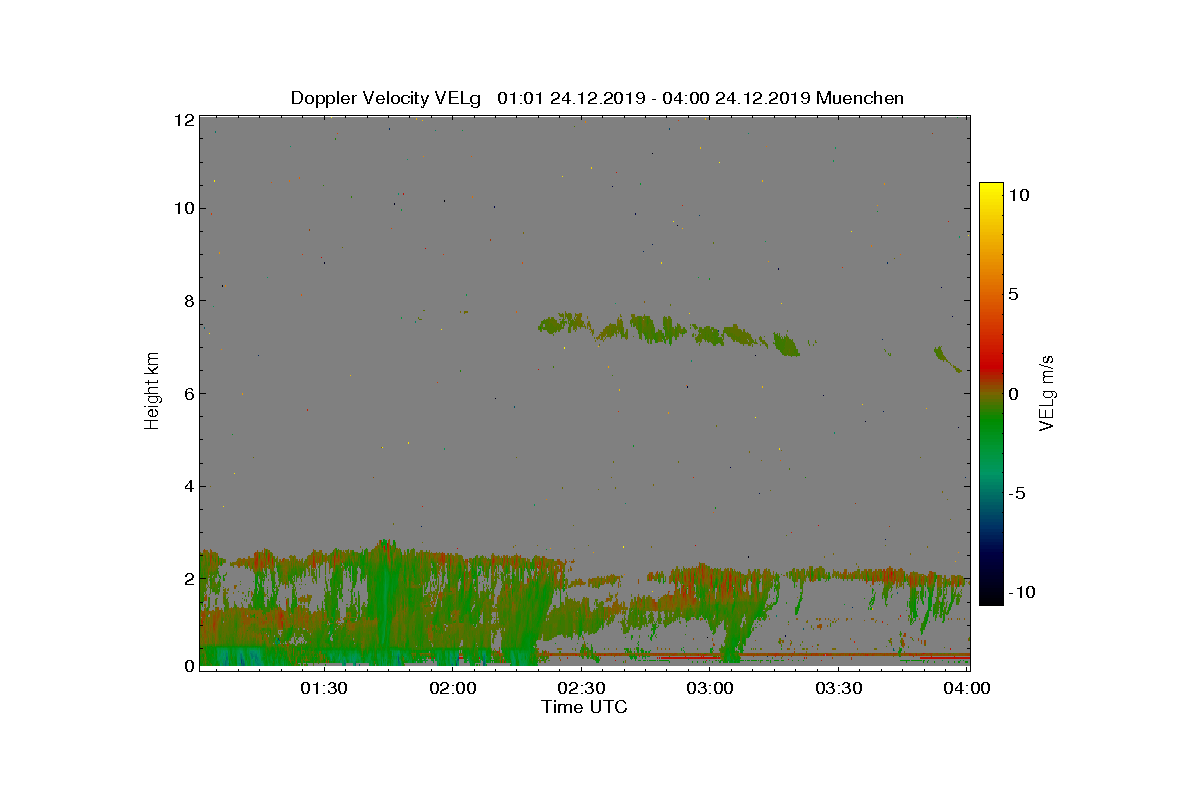The height and width of the screenshot is (800, 1200).
Task: Click the velocity color bar
Action: pyautogui.click(x=991, y=394)
